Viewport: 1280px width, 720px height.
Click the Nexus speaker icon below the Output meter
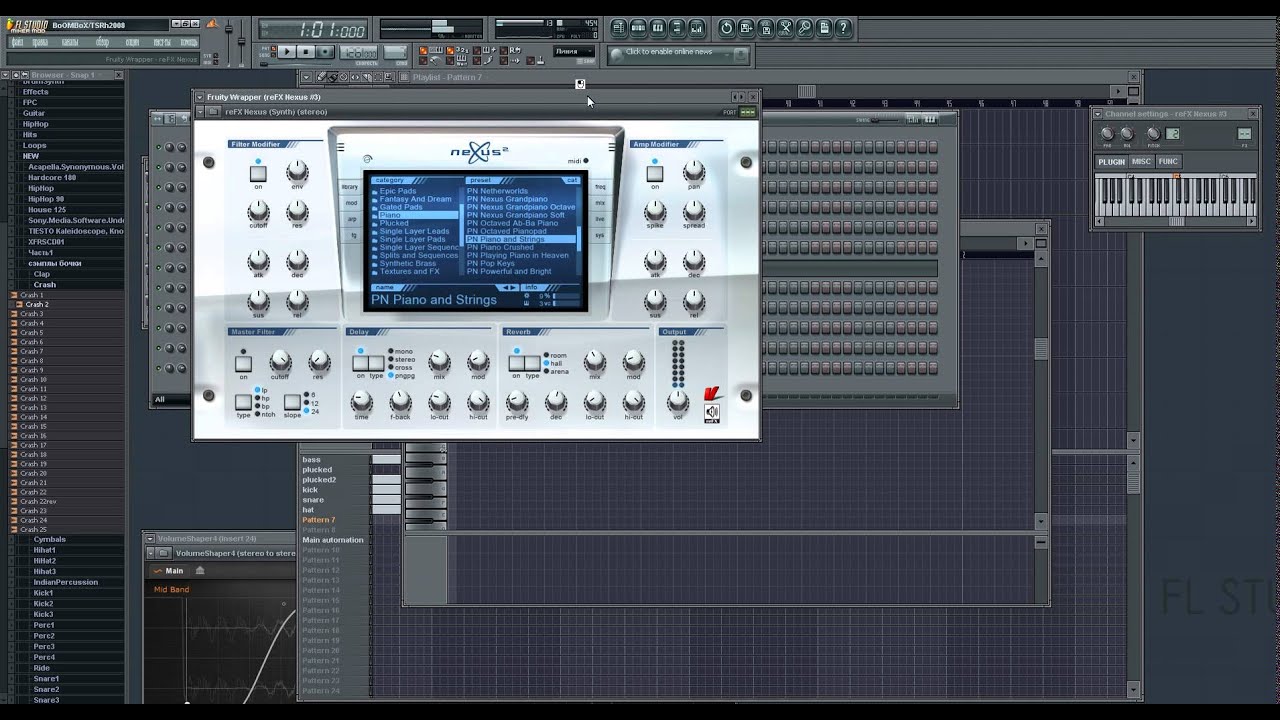coord(711,412)
